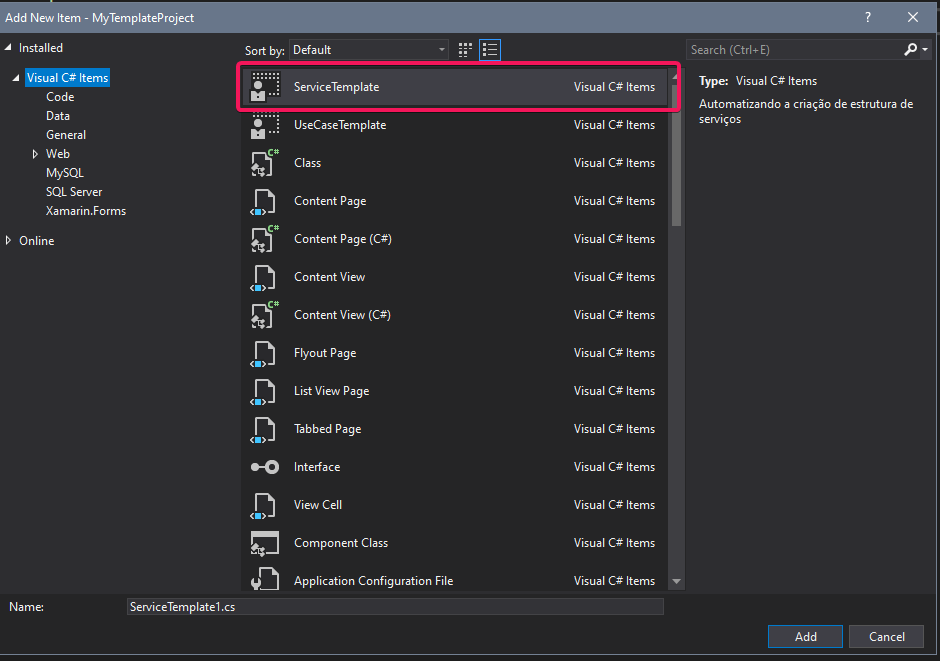
Task: Select the Code category
Action: click(x=60, y=96)
